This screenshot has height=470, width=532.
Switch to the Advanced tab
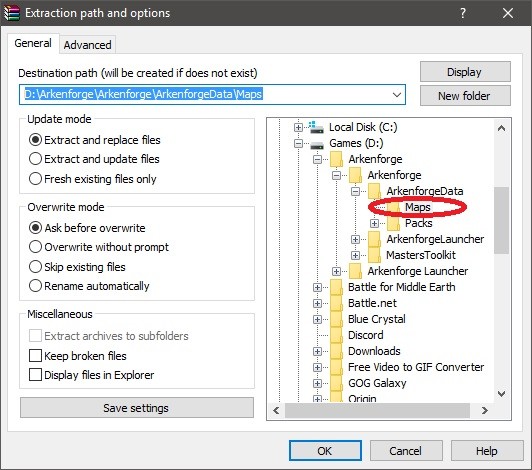coord(88,45)
